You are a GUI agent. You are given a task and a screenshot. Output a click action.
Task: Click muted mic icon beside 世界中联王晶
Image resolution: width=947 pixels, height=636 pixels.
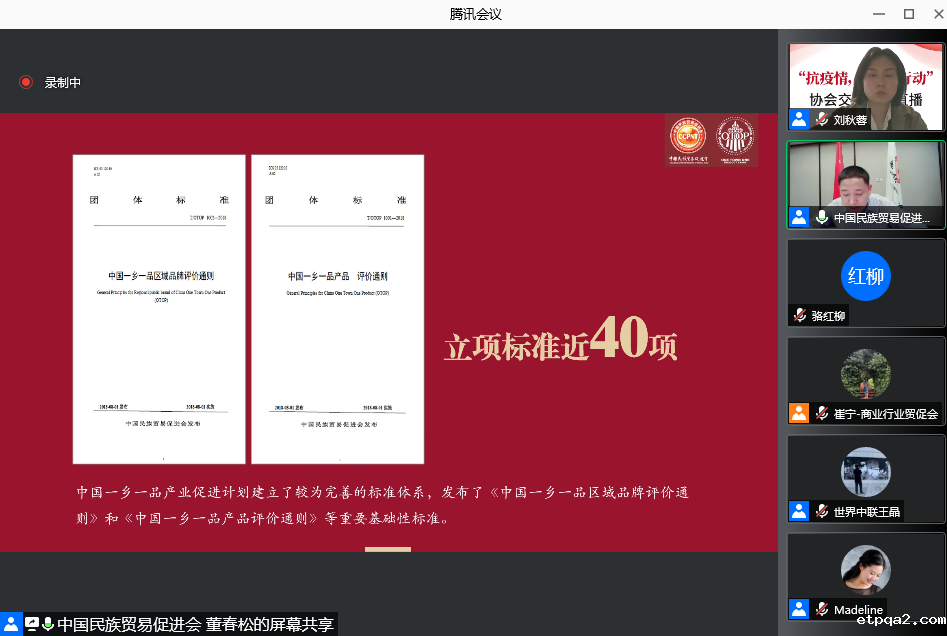pyautogui.click(x=822, y=511)
